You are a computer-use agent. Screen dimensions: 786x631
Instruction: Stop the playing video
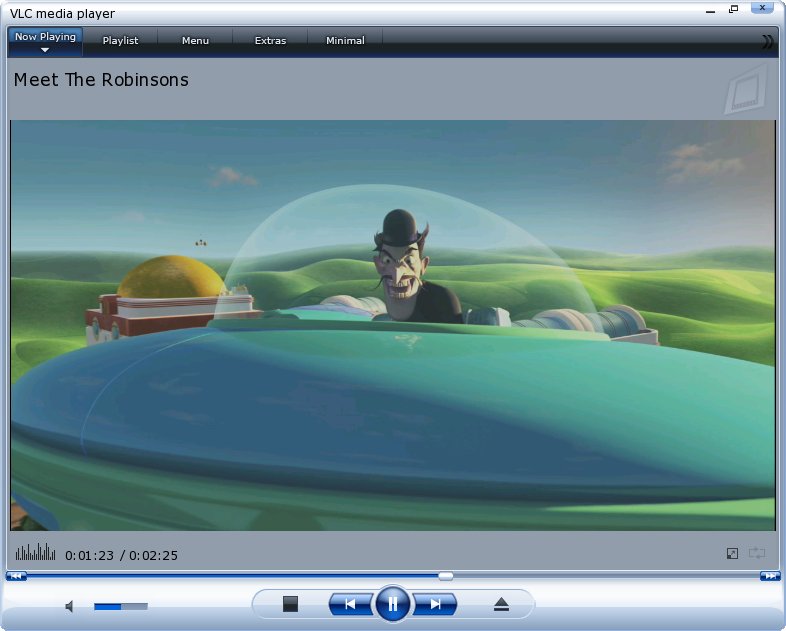[x=291, y=604]
